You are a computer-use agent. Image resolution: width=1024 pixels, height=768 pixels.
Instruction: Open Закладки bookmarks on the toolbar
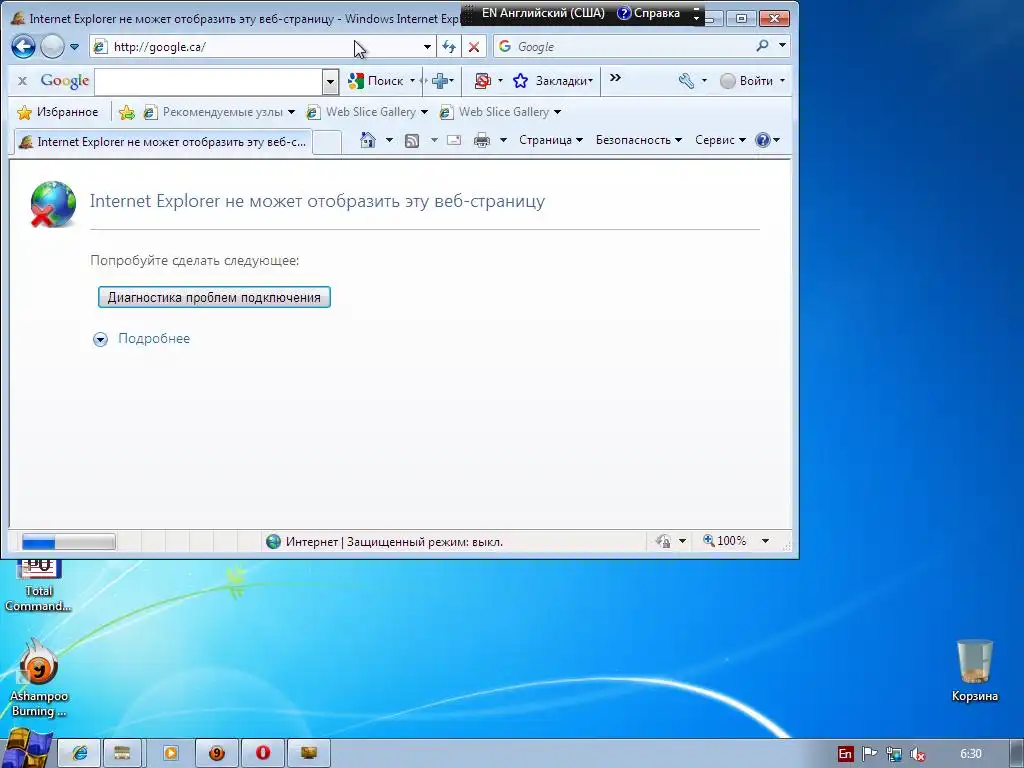click(553, 81)
